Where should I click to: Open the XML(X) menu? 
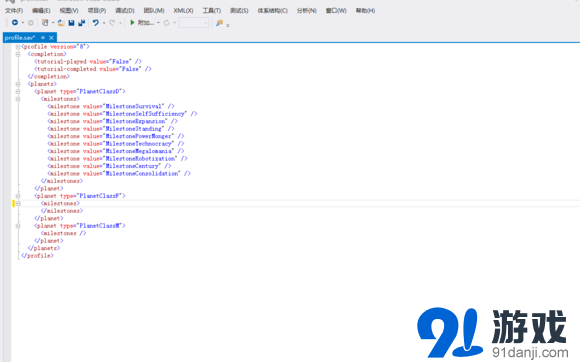tap(183, 11)
